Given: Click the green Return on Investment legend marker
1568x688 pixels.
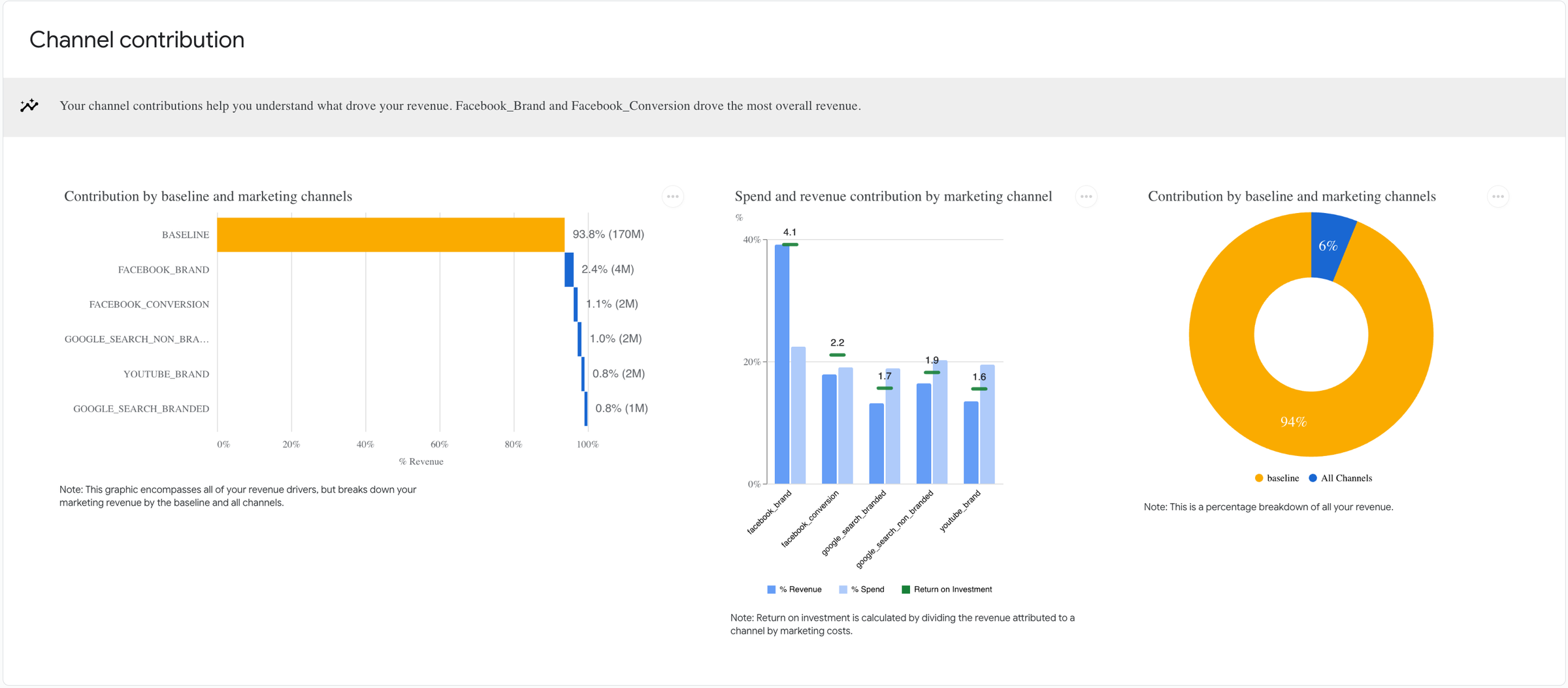Looking at the screenshot, I should [906, 589].
